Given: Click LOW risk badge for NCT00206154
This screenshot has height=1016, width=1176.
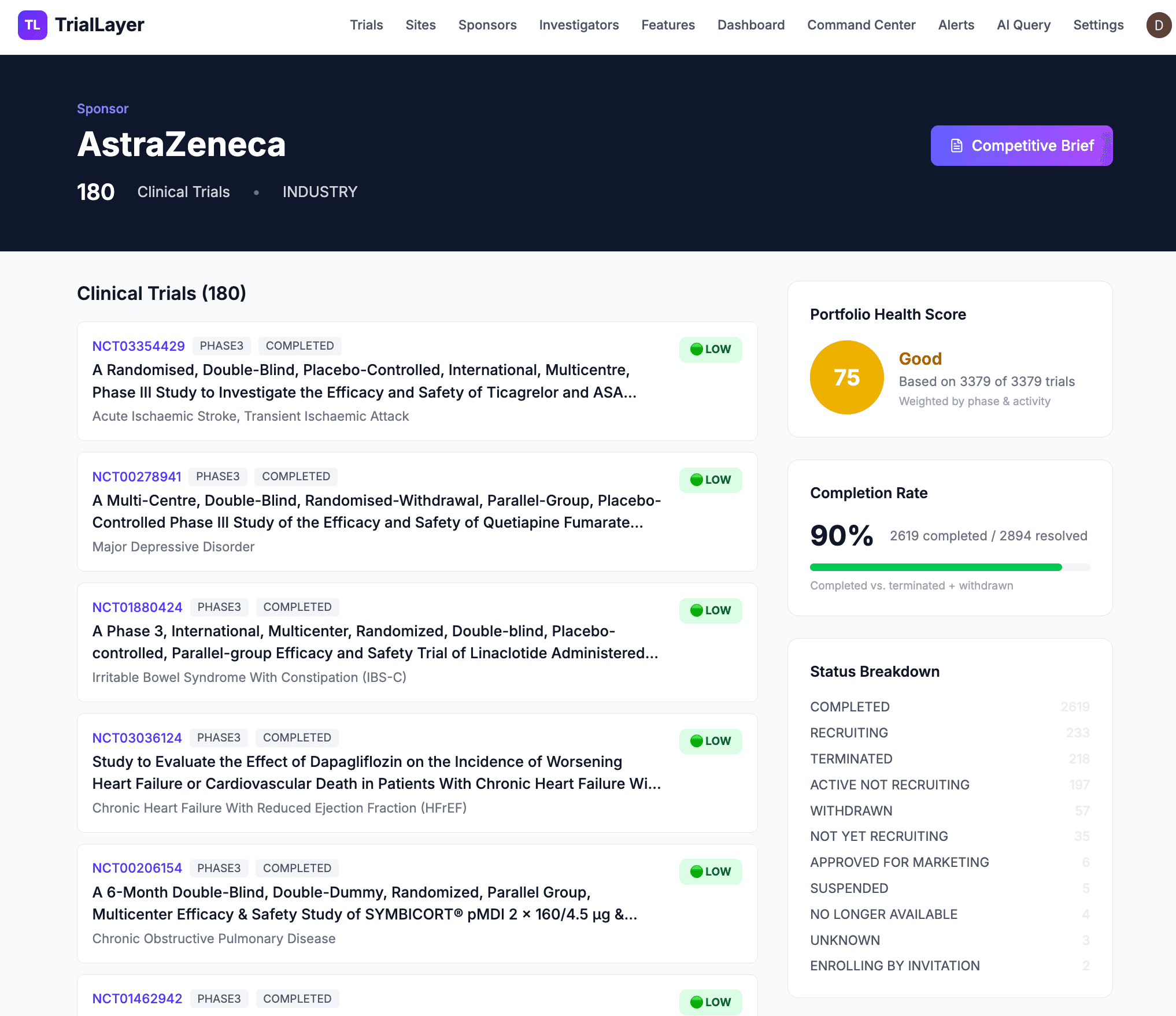Looking at the screenshot, I should coord(711,872).
